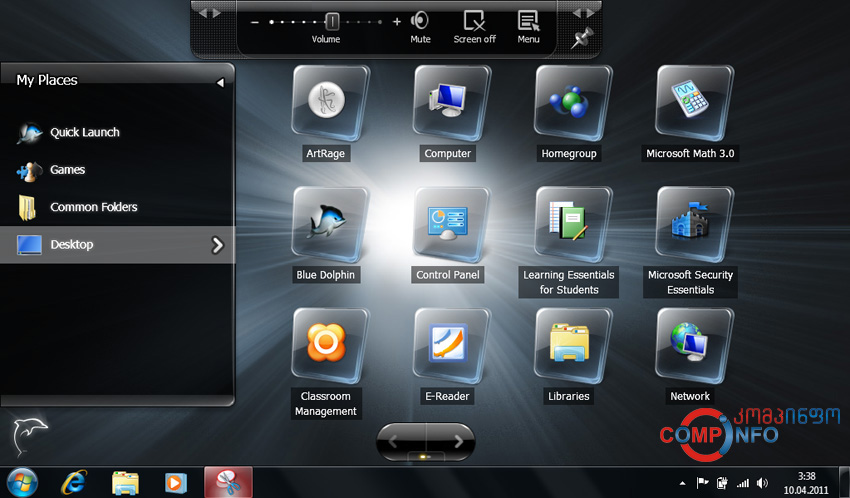The height and width of the screenshot is (498, 850).
Task: Click the power plug tray icon
Action: point(722,482)
